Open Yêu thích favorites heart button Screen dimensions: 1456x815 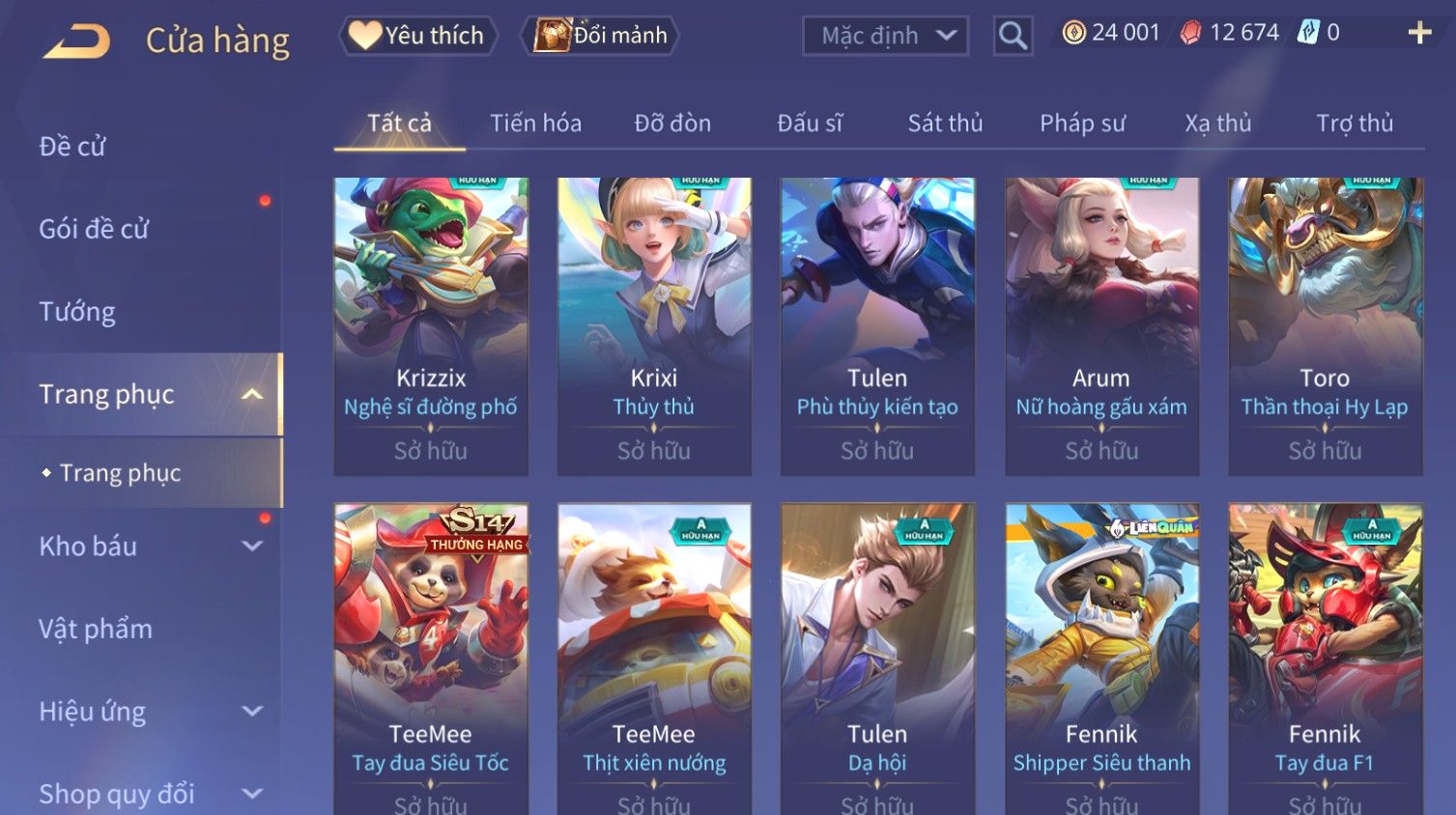(417, 36)
